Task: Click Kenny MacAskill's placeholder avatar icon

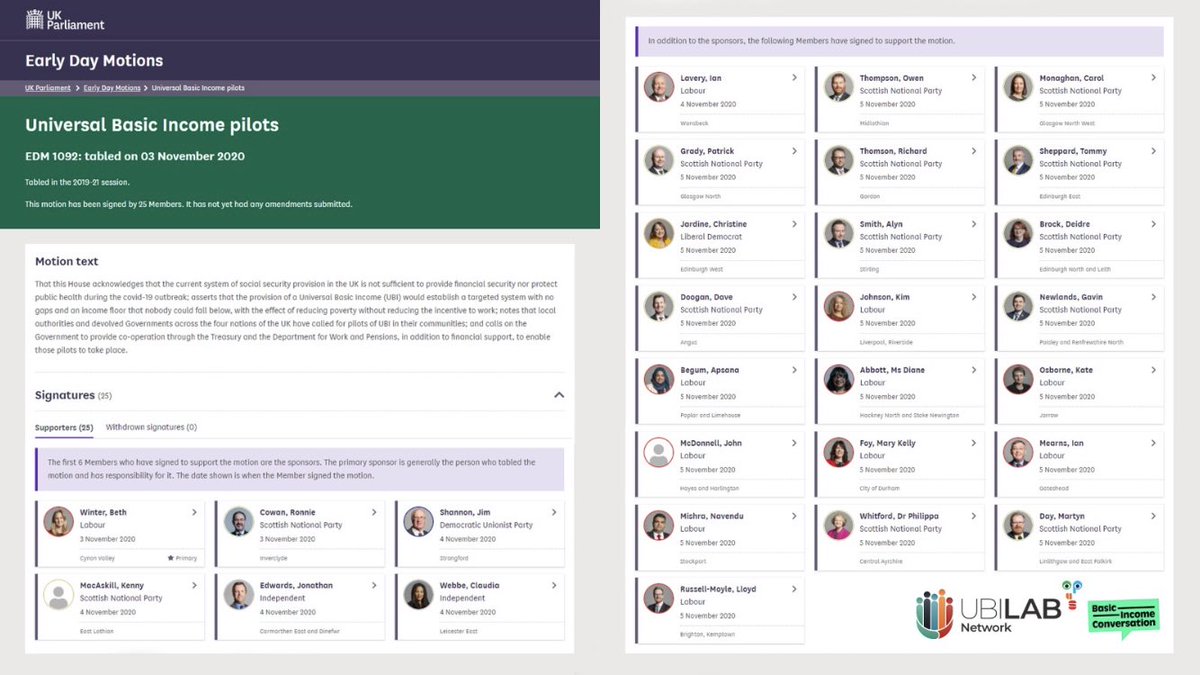Action: (x=58, y=594)
